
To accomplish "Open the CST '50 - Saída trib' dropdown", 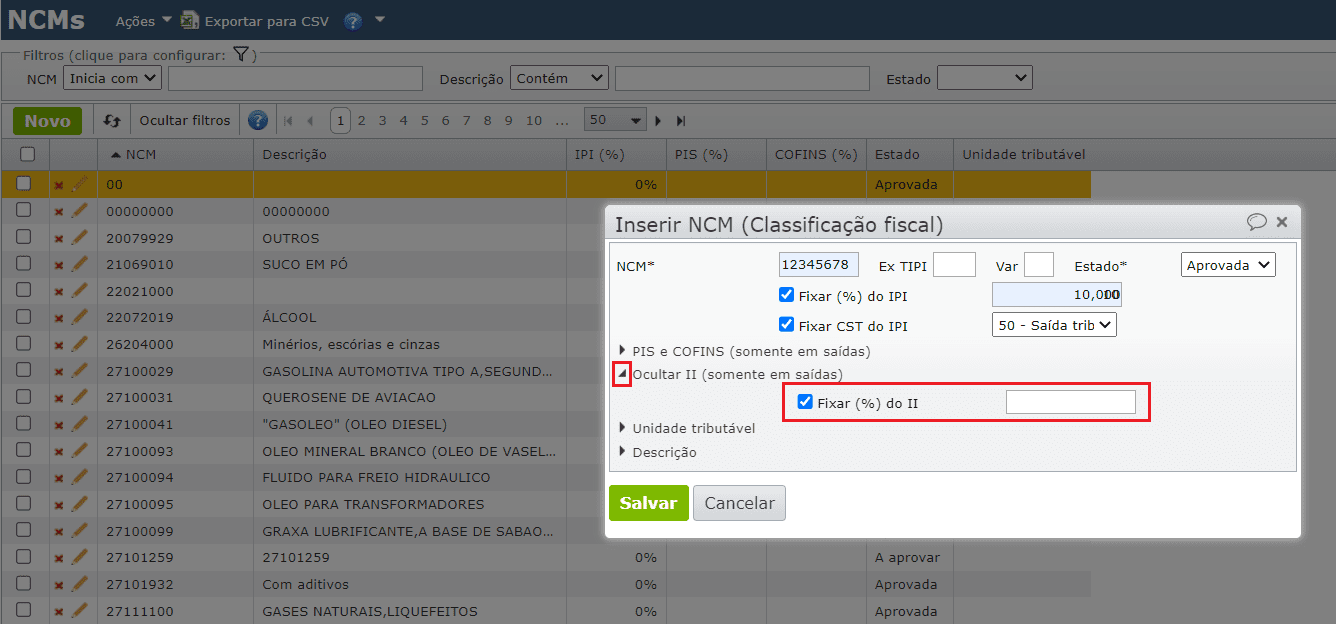I will tap(1054, 325).
